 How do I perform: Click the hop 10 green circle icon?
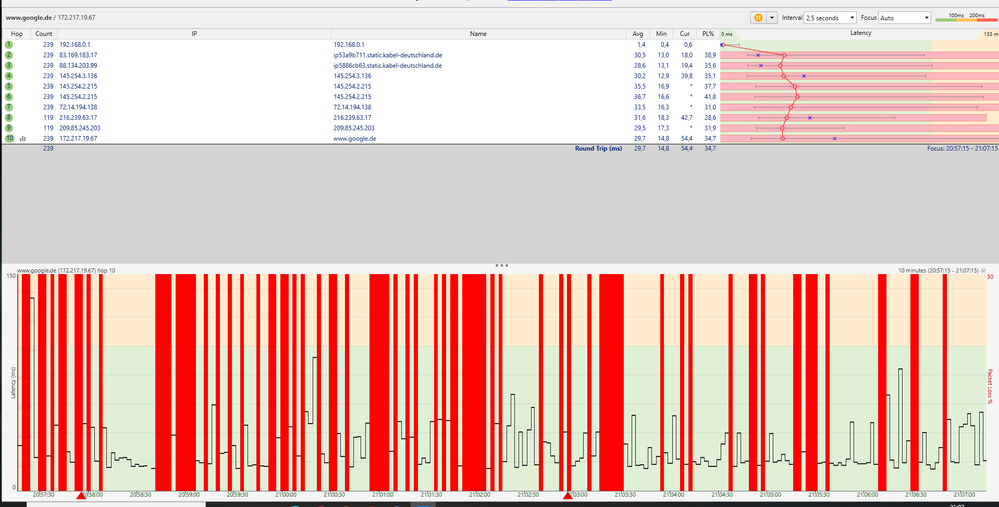tap(9, 138)
